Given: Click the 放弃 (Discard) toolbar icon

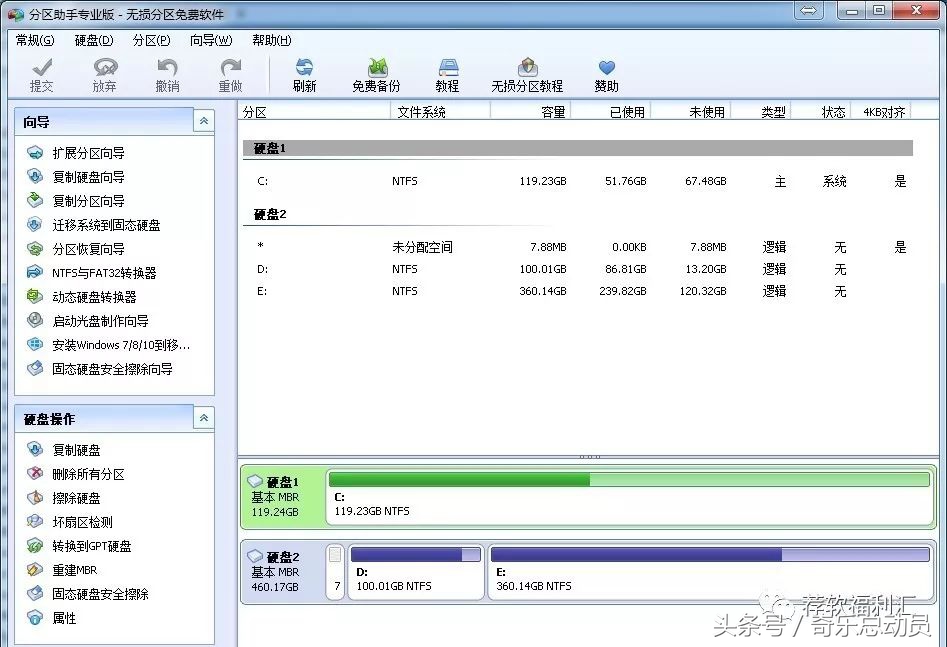Looking at the screenshot, I should click(104, 72).
